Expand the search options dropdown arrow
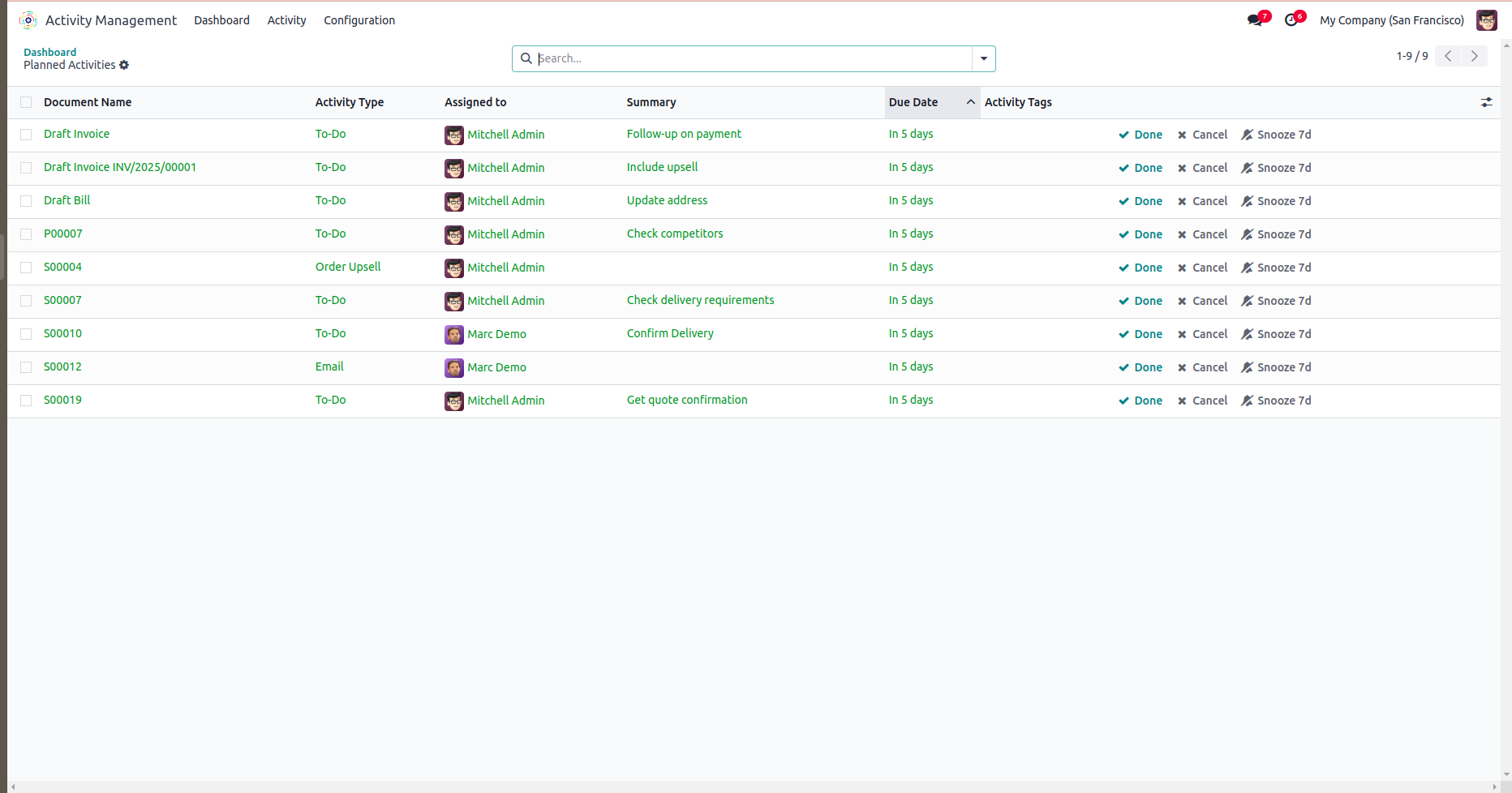Screen dimensions: 1512x793 984,58
